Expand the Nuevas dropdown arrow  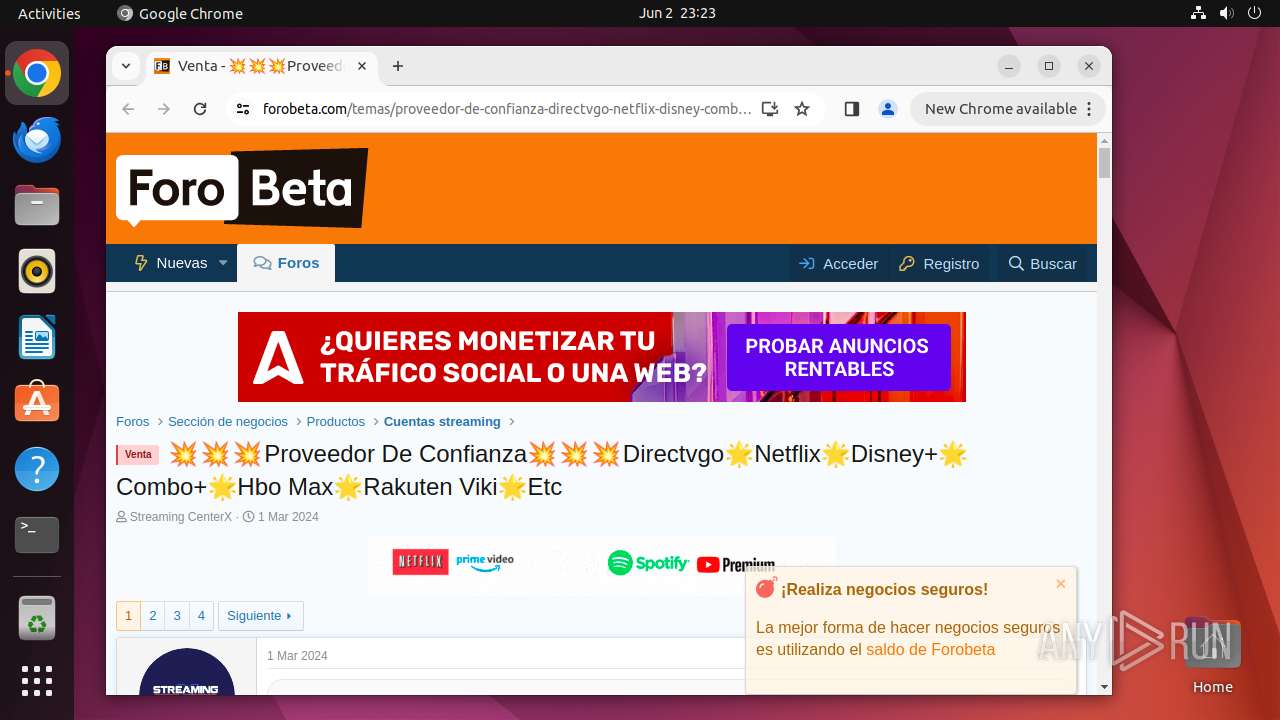coord(223,263)
